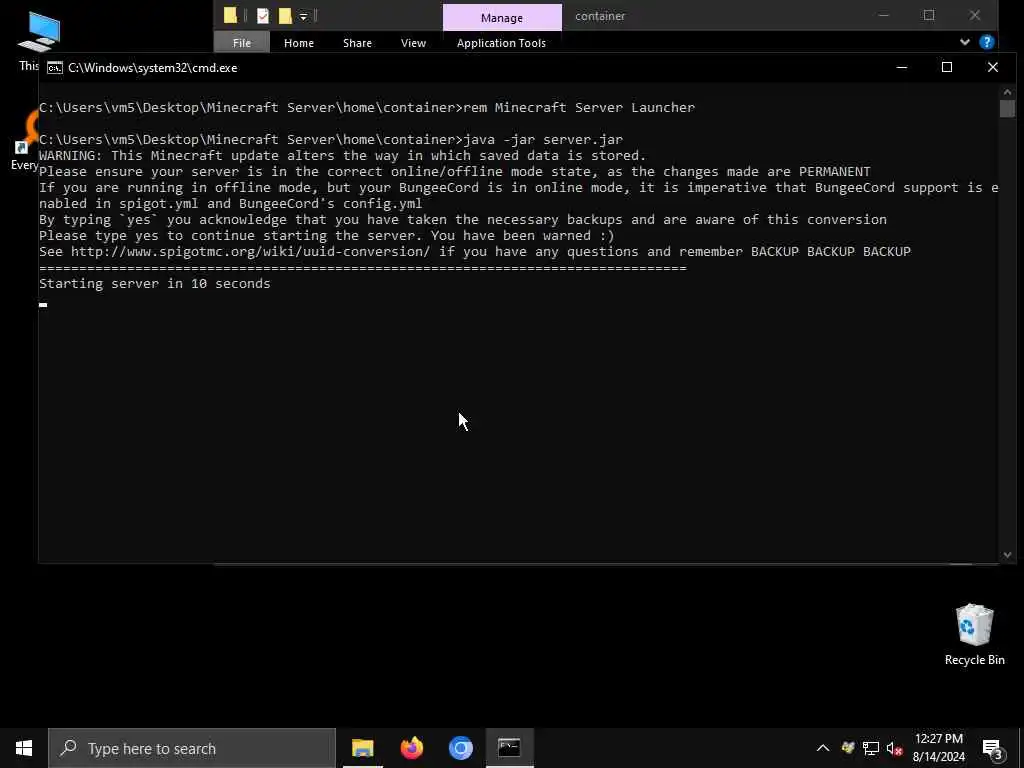Screen dimensions: 1024x768
Task: Click the security tray icon
Action: click(x=848, y=748)
